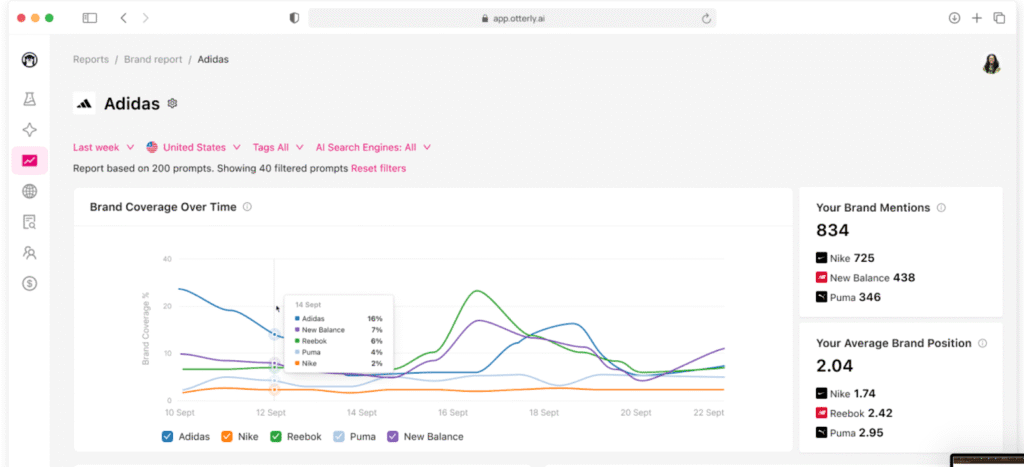Expand the Last week date dropdown
The width and height of the screenshot is (1024, 467).
(x=103, y=147)
